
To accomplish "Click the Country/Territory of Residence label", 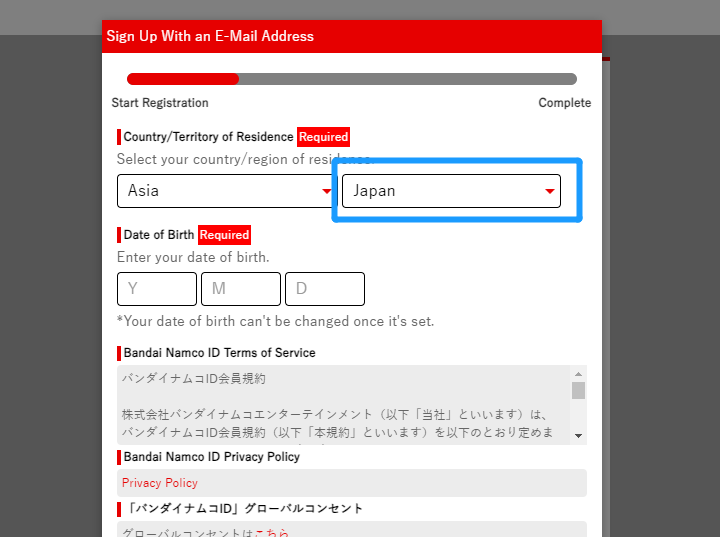I will point(208,137).
